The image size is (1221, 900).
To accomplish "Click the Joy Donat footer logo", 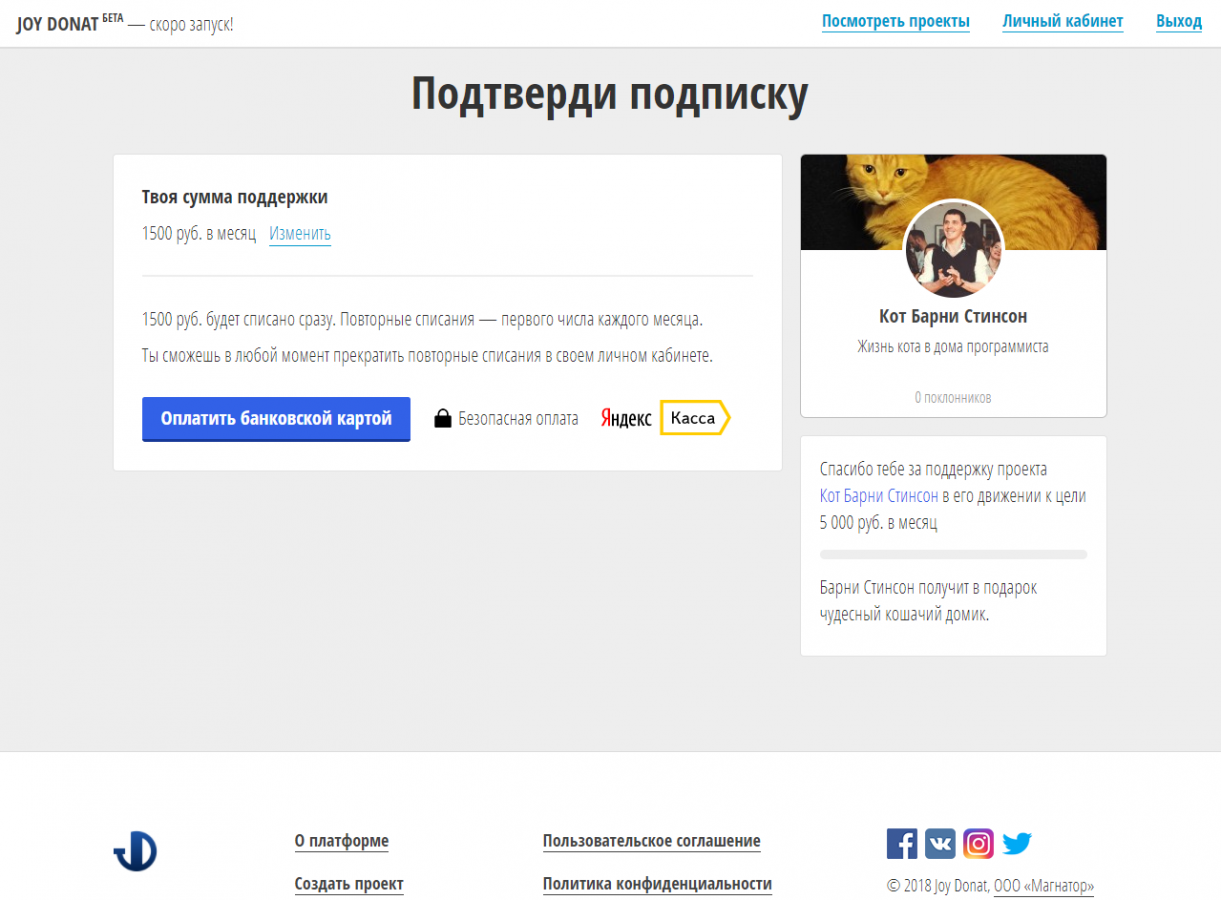I will coord(135,851).
